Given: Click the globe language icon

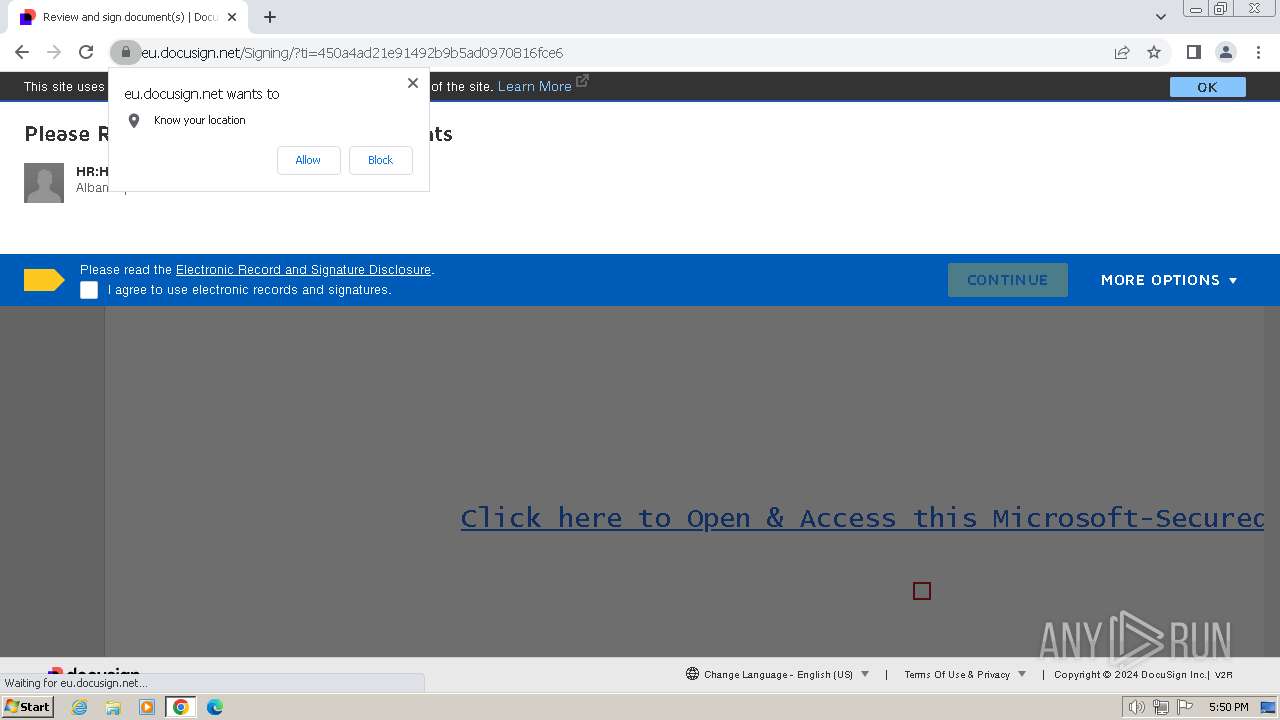Looking at the screenshot, I should (692, 674).
